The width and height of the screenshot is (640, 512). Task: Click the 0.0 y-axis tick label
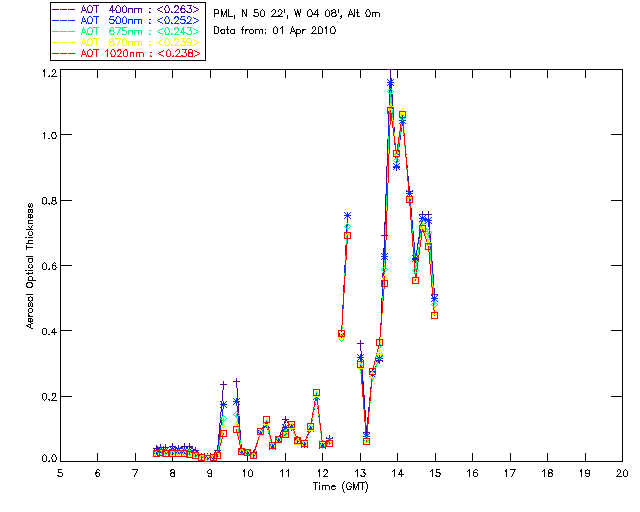pyautogui.click(x=49, y=458)
